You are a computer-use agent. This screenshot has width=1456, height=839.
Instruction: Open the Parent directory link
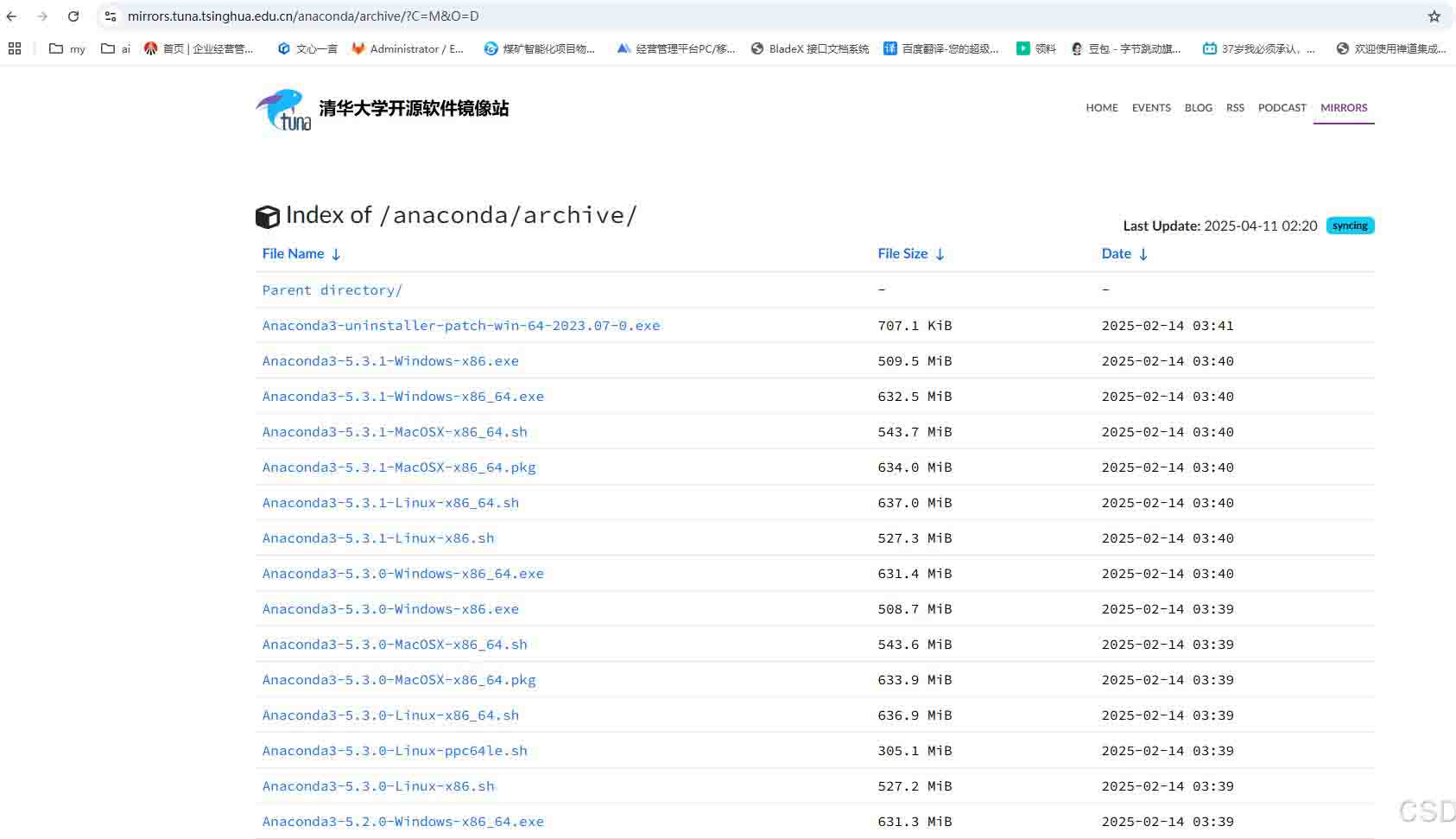tap(332, 290)
